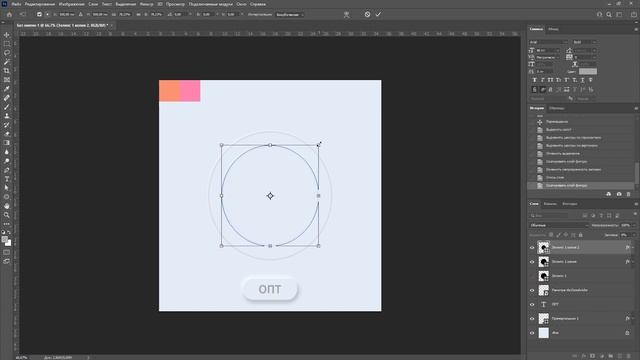This screenshot has height=360, width=640.
Task: Open the Файл menu
Action: [16, 4]
